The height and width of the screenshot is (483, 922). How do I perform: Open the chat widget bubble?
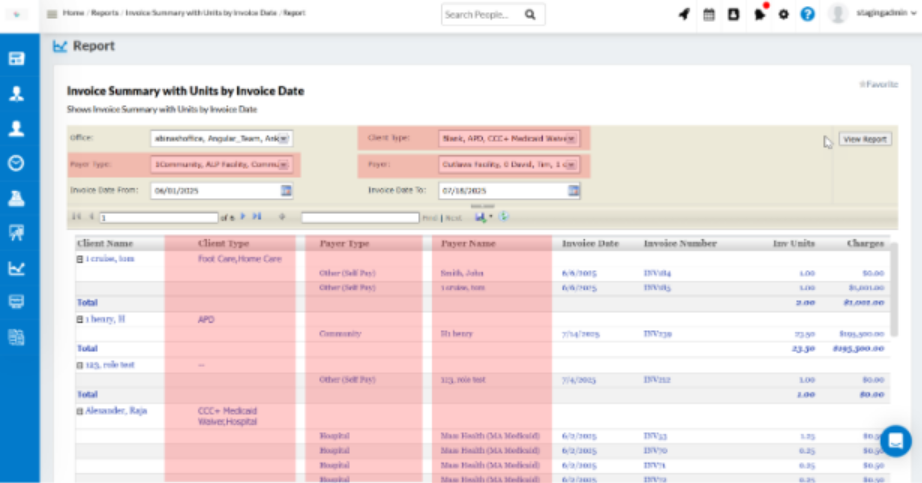click(x=896, y=441)
